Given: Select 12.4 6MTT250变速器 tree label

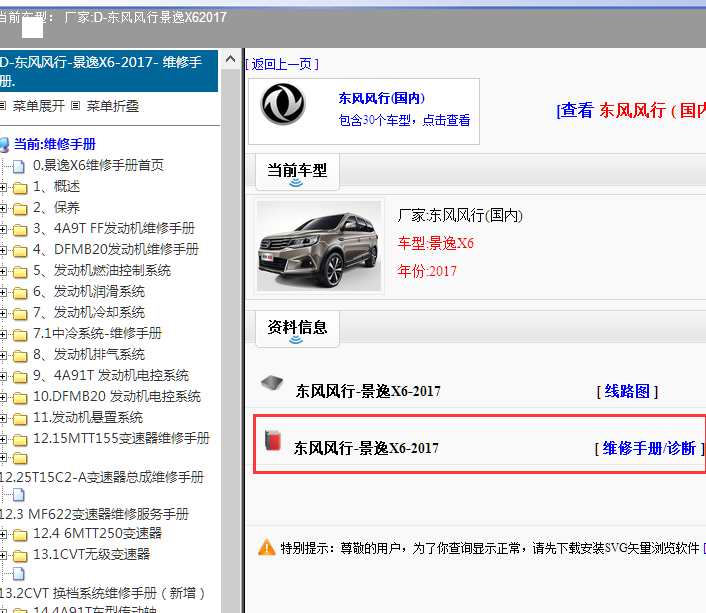Looking at the screenshot, I should tap(98, 533).
